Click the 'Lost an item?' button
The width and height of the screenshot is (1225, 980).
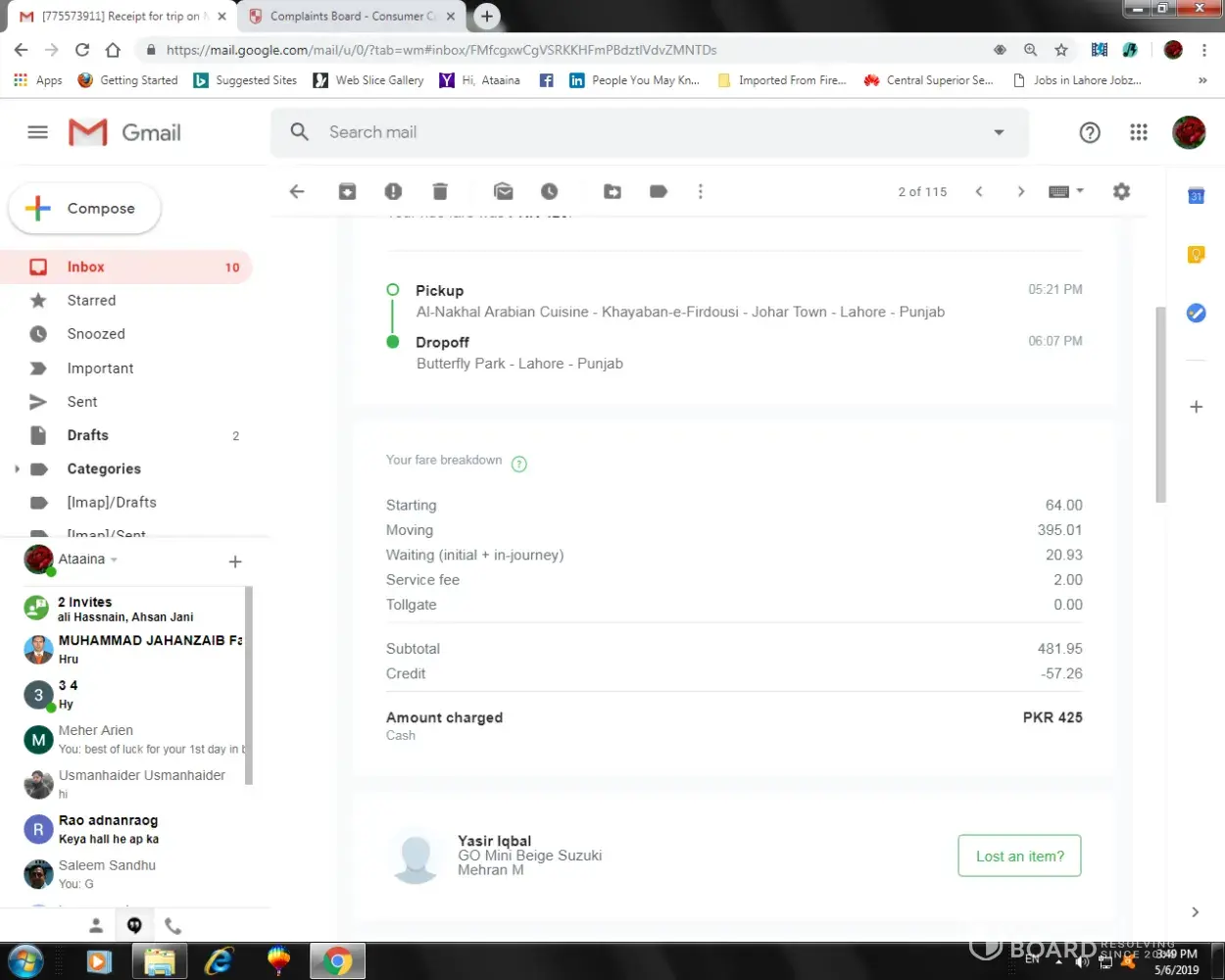click(1019, 856)
